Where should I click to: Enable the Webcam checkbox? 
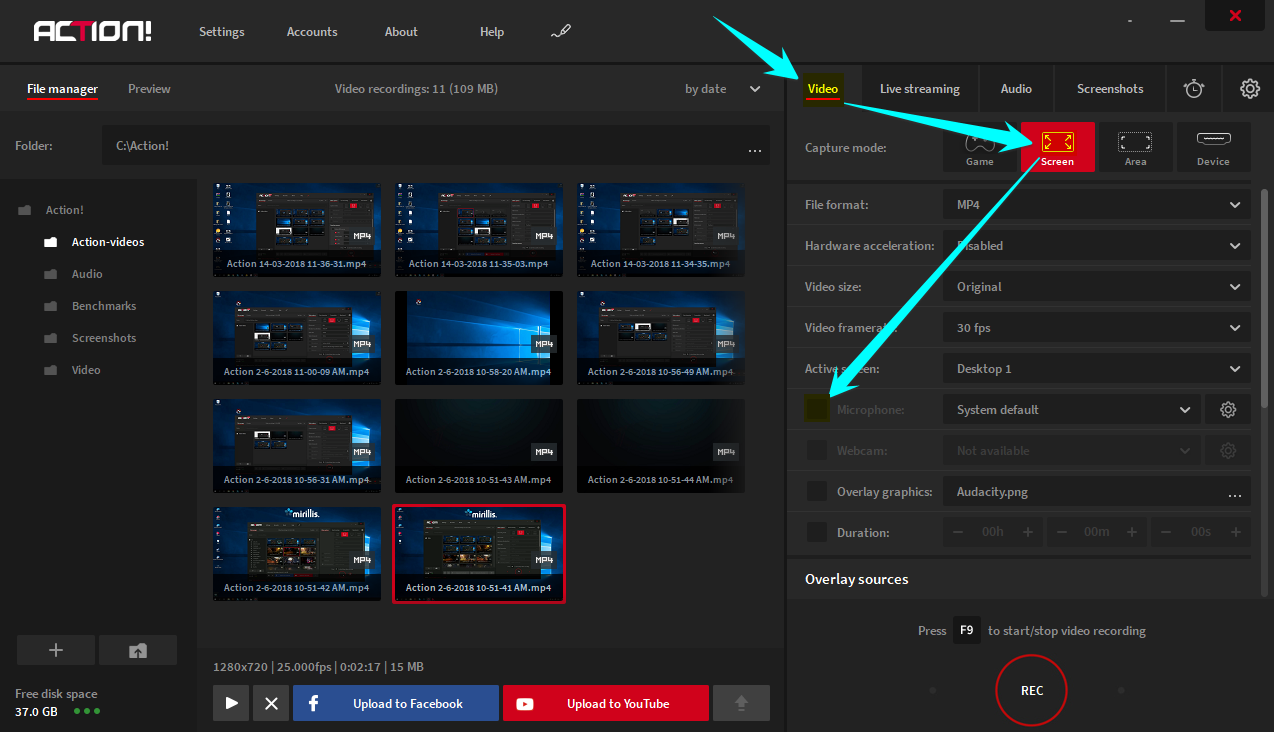pos(815,450)
